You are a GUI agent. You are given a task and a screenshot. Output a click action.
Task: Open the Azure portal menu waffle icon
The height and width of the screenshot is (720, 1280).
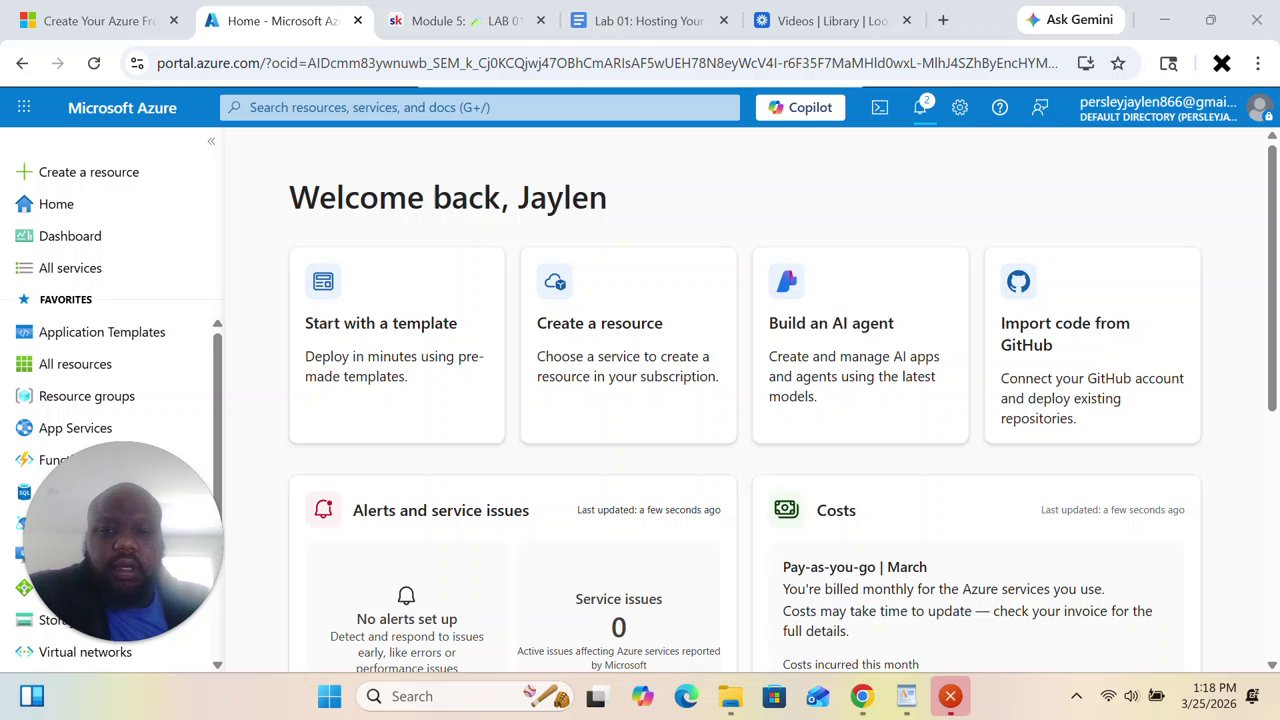click(x=24, y=107)
